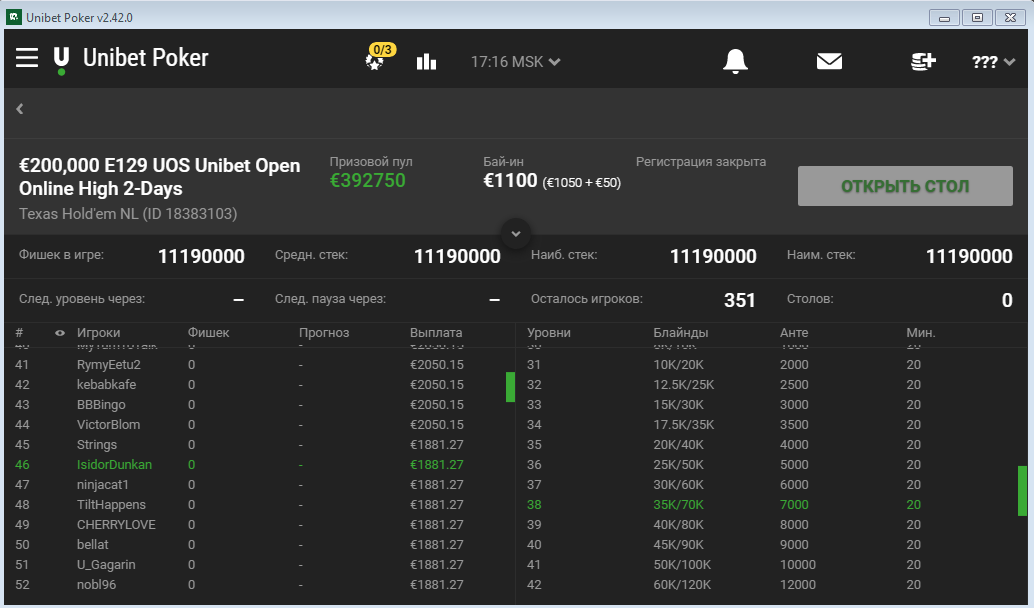Click the Блайнды column header
This screenshot has height=608, width=1034.
pyautogui.click(x=681, y=333)
